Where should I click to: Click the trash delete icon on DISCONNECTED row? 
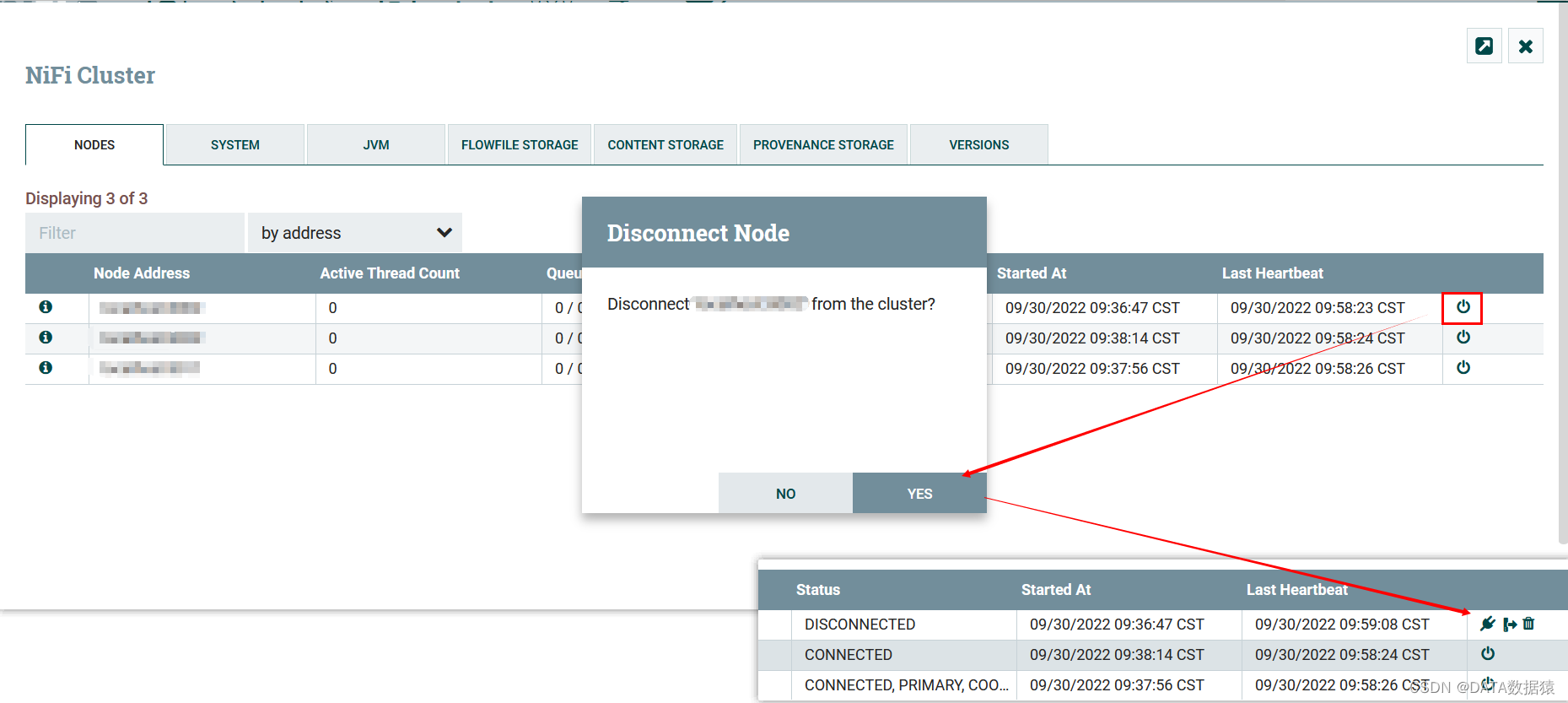point(1529,624)
